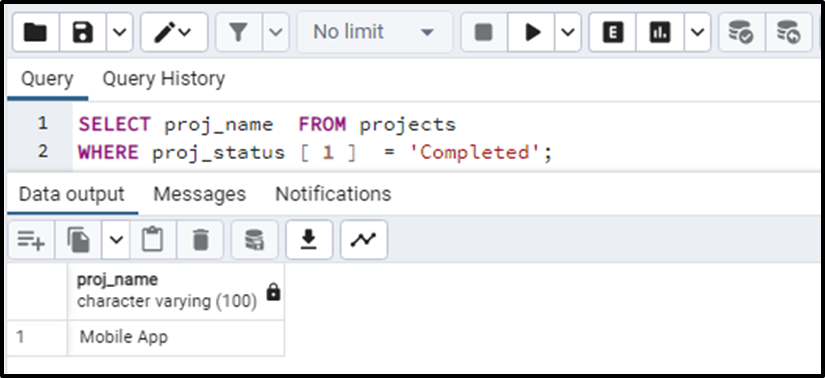Select the Mobile App result cell

[x=176, y=337]
